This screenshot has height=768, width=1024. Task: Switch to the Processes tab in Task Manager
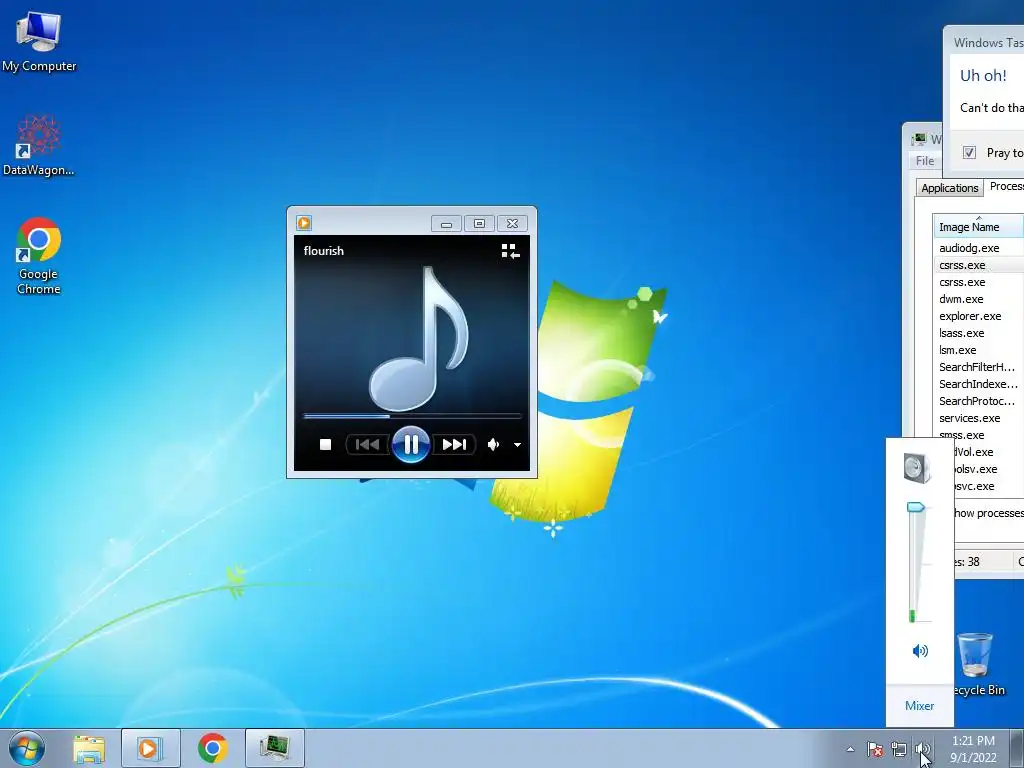(x=1006, y=187)
